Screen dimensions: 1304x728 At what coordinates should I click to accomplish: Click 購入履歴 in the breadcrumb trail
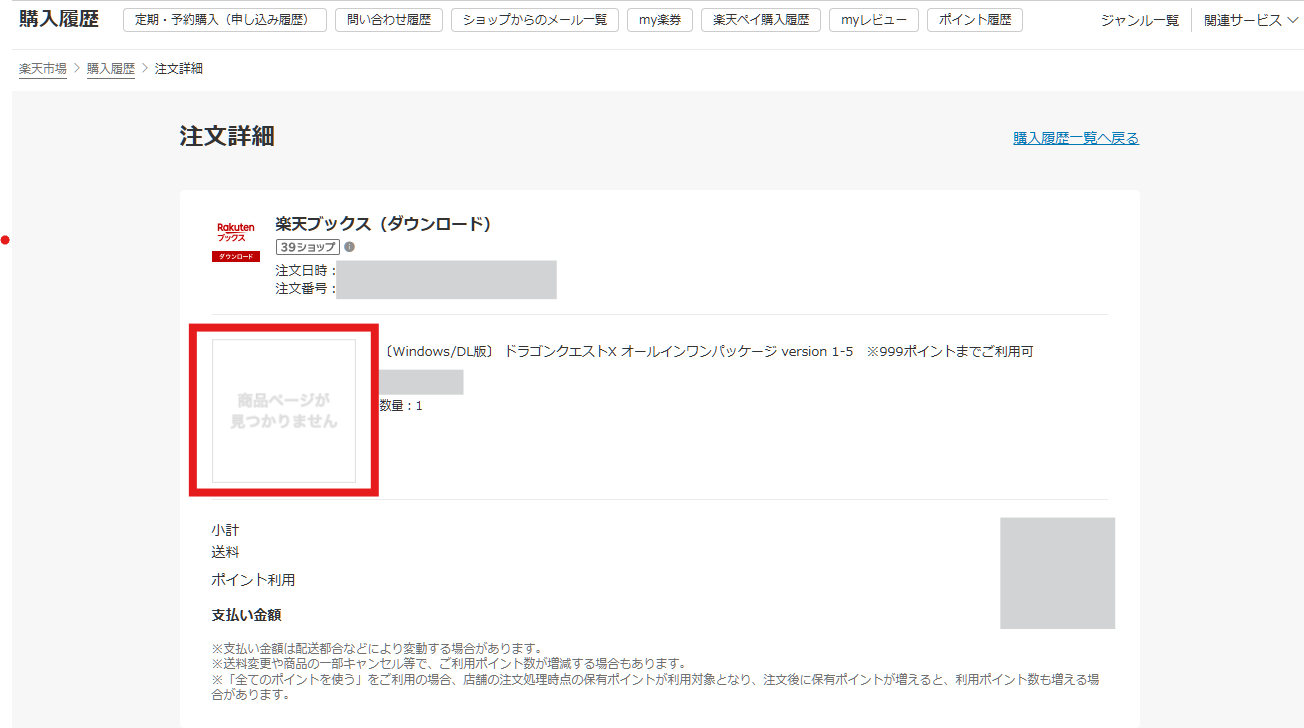(111, 68)
